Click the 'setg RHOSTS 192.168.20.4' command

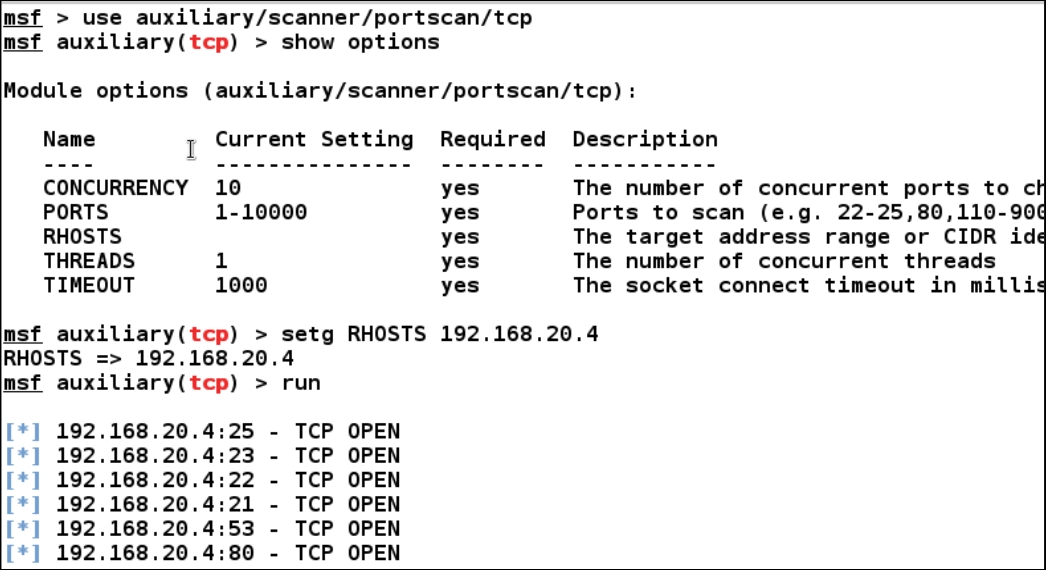(440, 334)
